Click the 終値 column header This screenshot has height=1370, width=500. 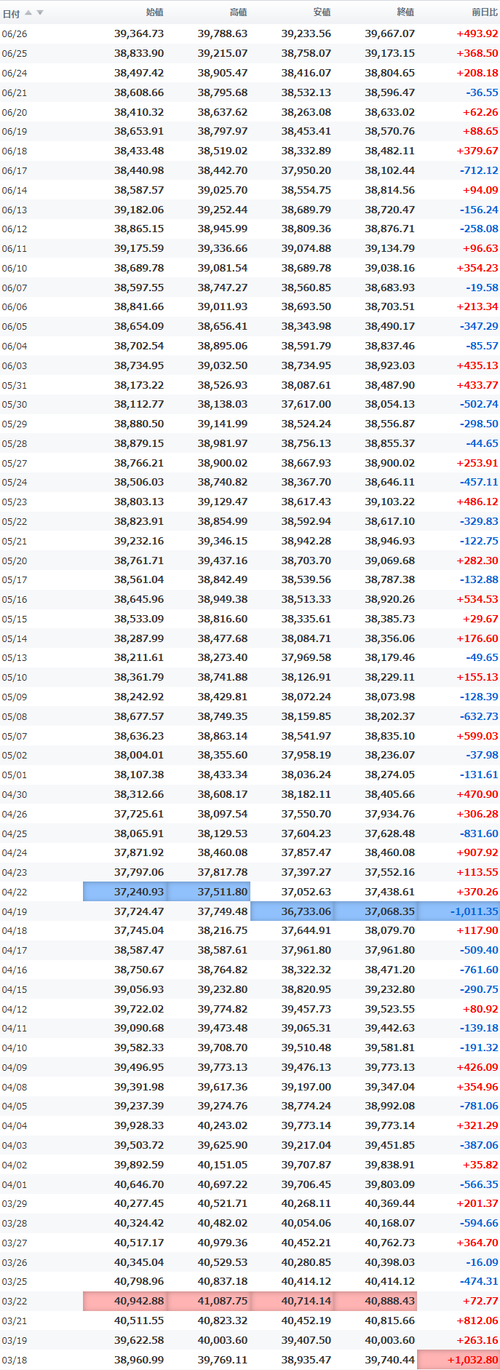pos(405,13)
